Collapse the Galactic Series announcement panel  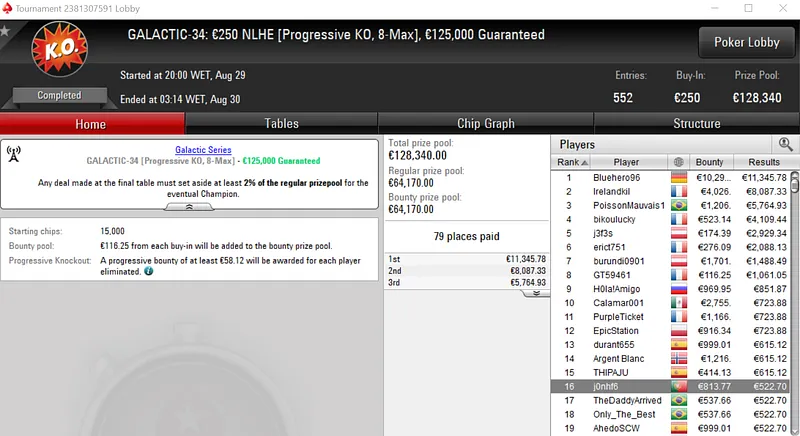click(x=190, y=206)
